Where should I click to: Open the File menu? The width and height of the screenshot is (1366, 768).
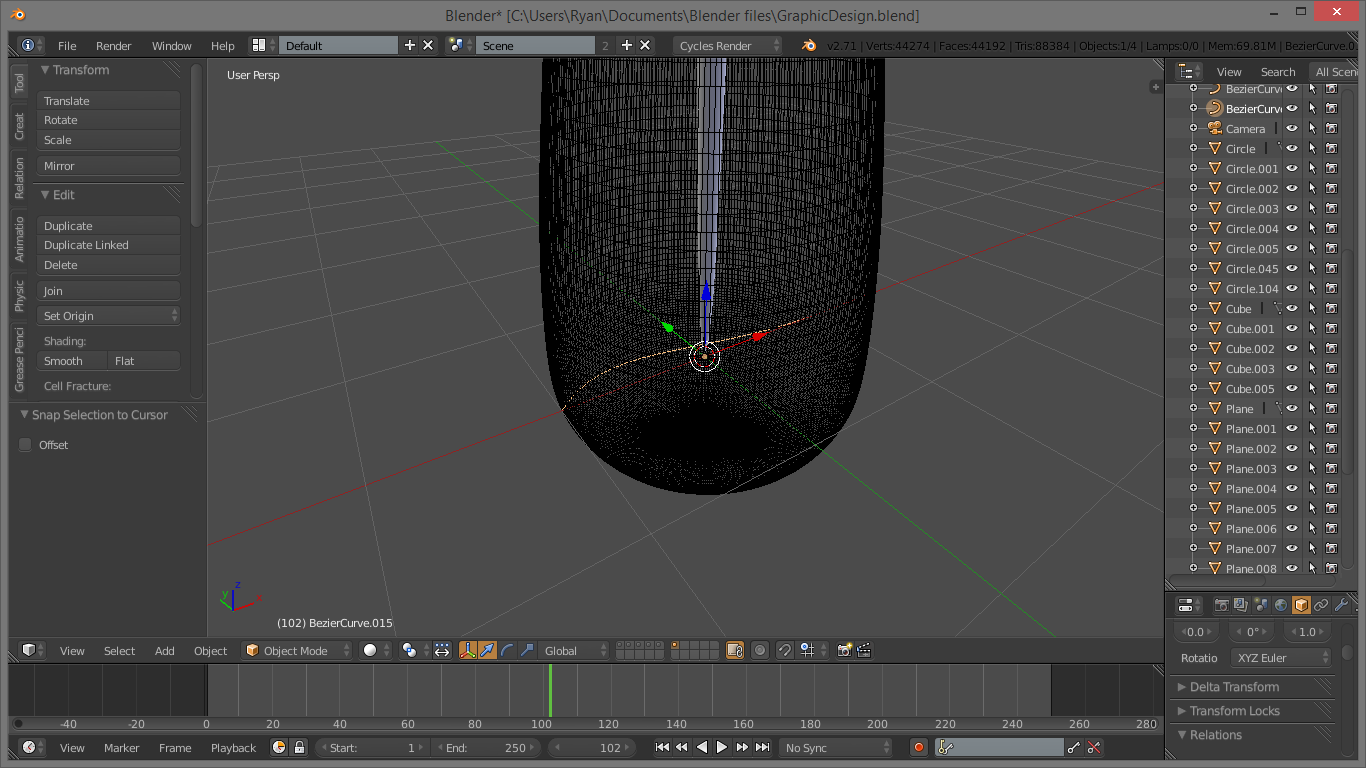pyautogui.click(x=67, y=46)
